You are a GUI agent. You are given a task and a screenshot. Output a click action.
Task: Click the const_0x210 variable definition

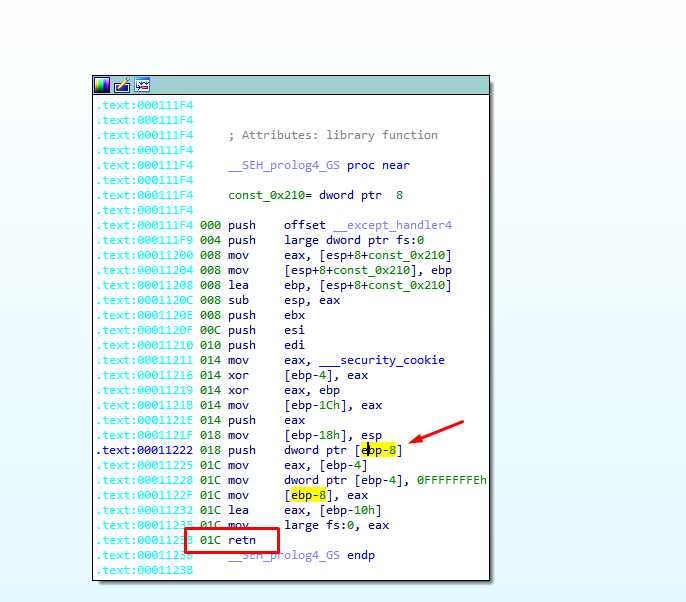258,195
